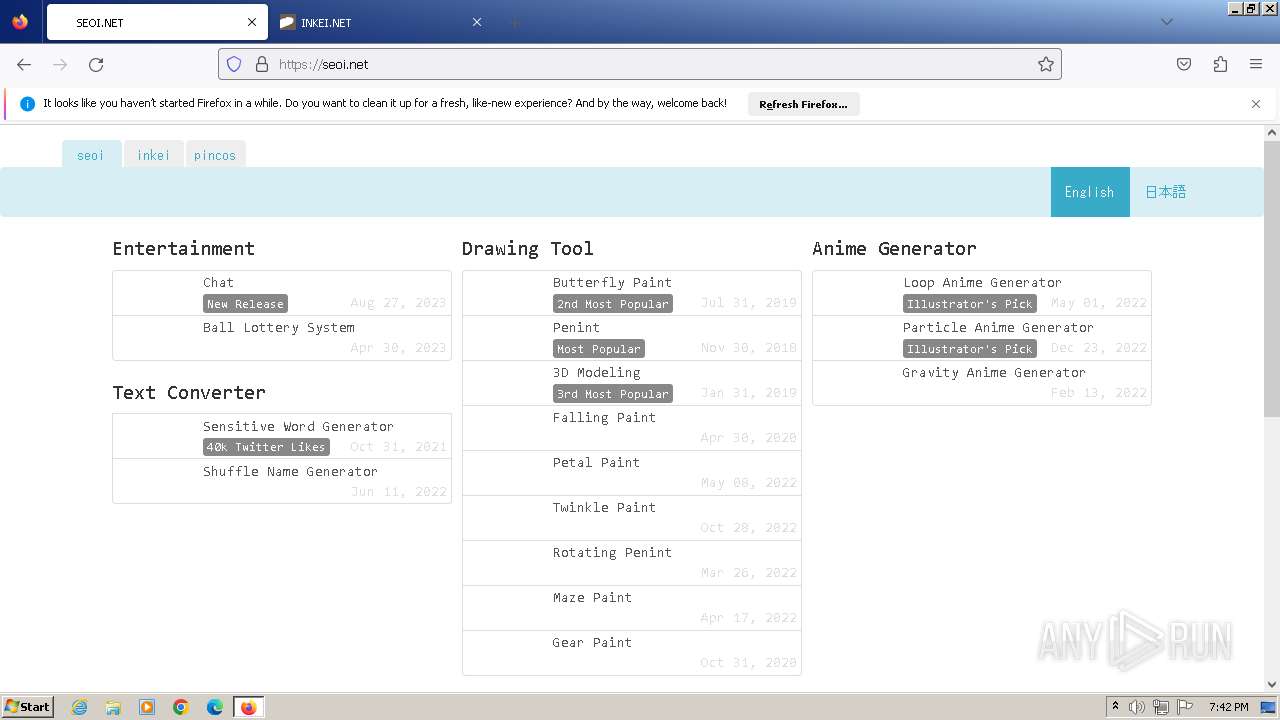
Task: Focus the URL address bar
Action: 640,64
